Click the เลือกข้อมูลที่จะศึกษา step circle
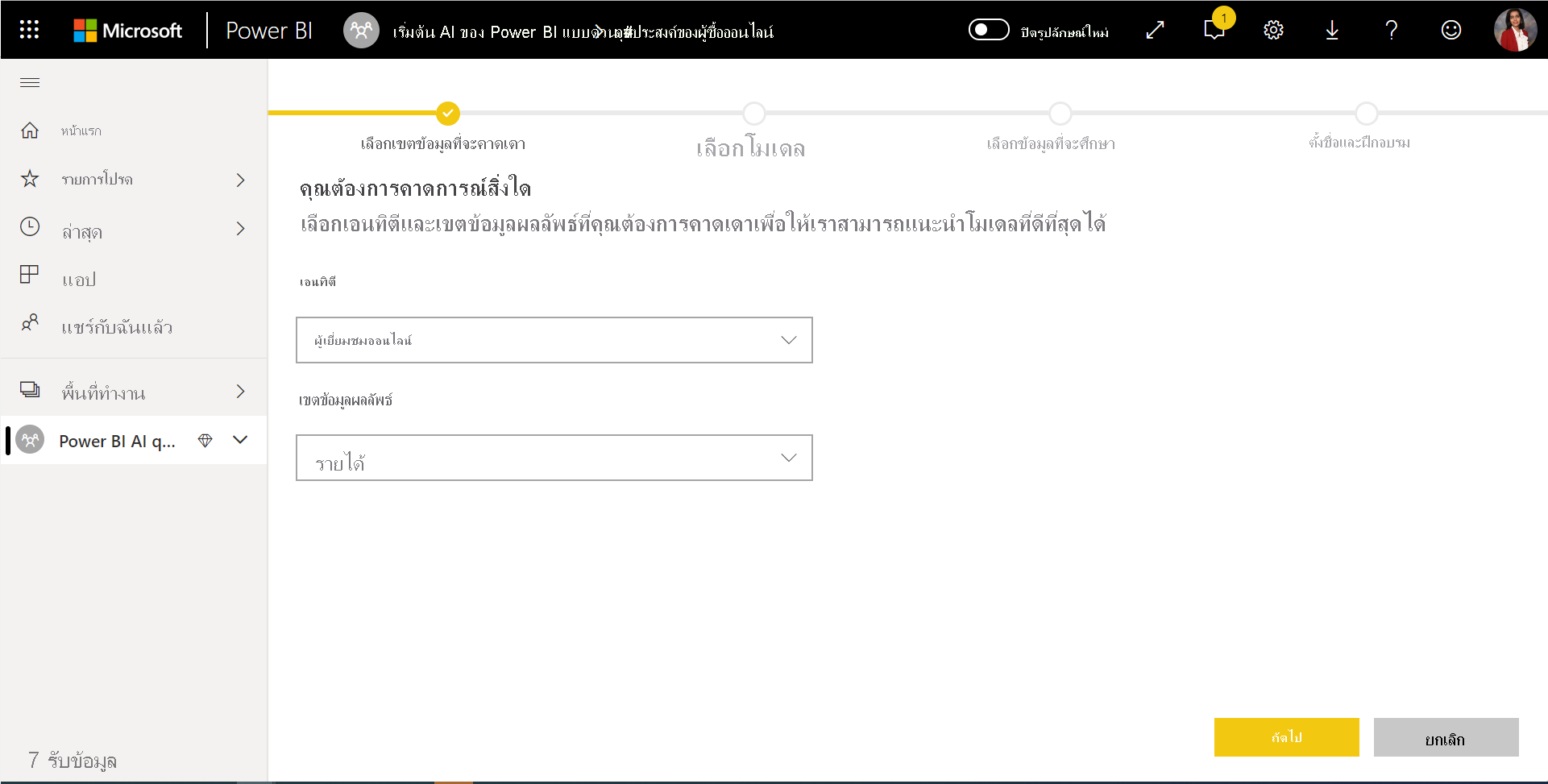Image resolution: width=1548 pixels, height=784 pixels. (x=1060, y=114)
